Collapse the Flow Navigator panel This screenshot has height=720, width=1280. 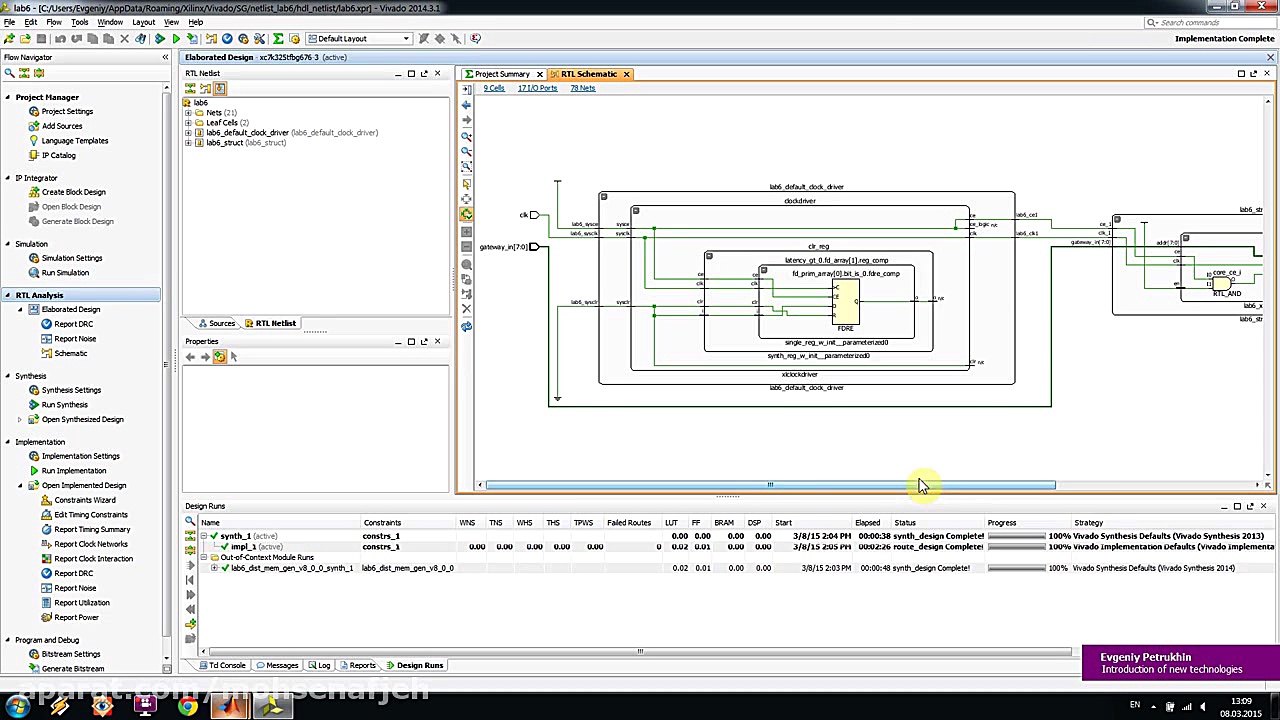[x=166, y=57]
